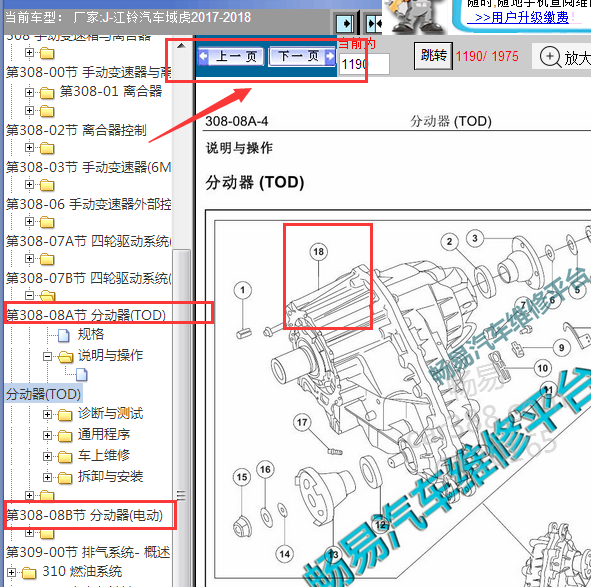Open the 规格 page in tree
The image size is (591, 587).
coord(91,334)
